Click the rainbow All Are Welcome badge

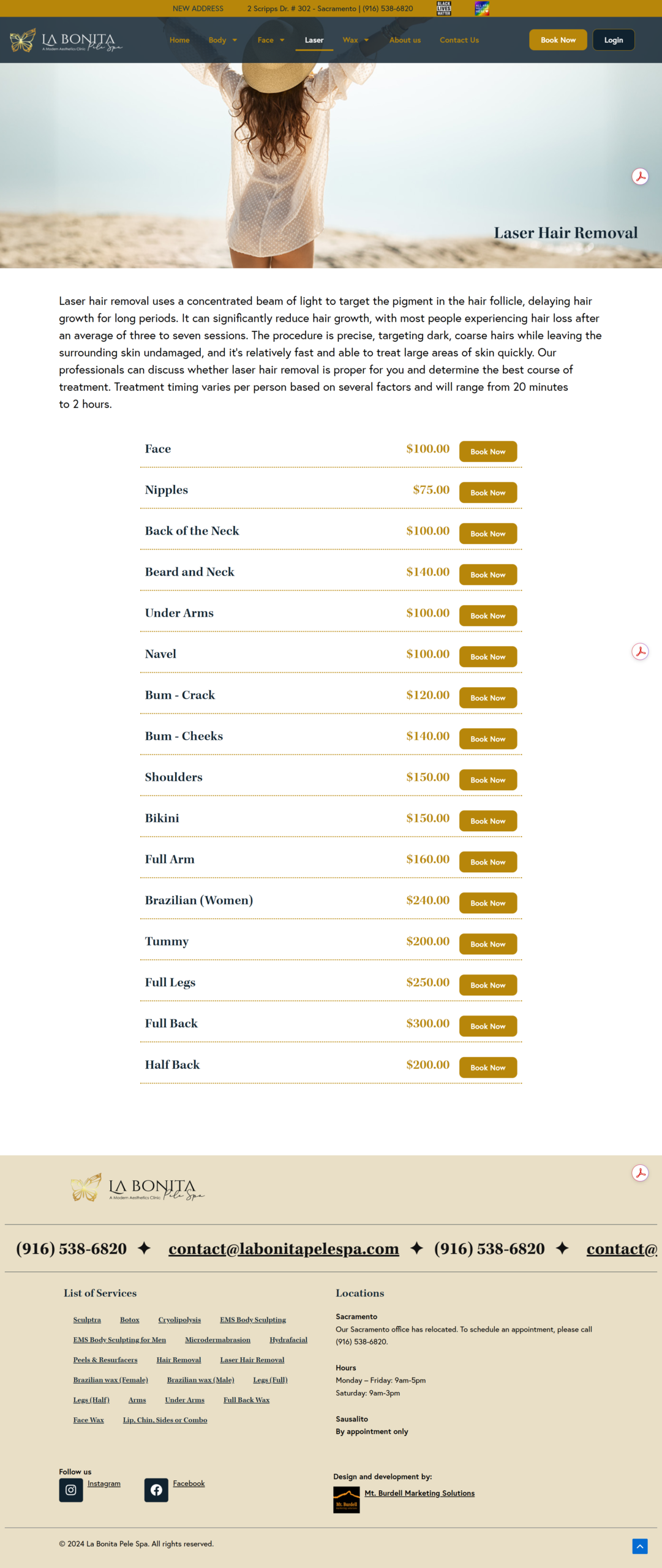pos(482,8)
